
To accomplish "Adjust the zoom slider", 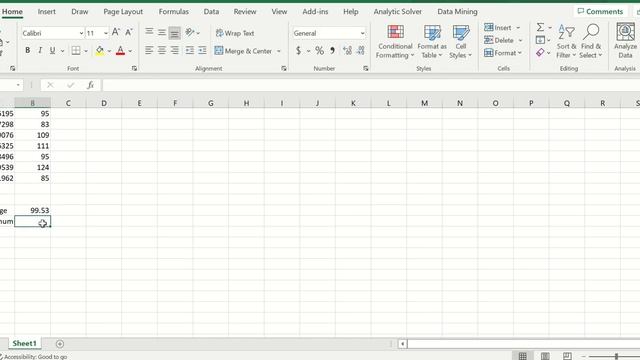I will (616, 356).
